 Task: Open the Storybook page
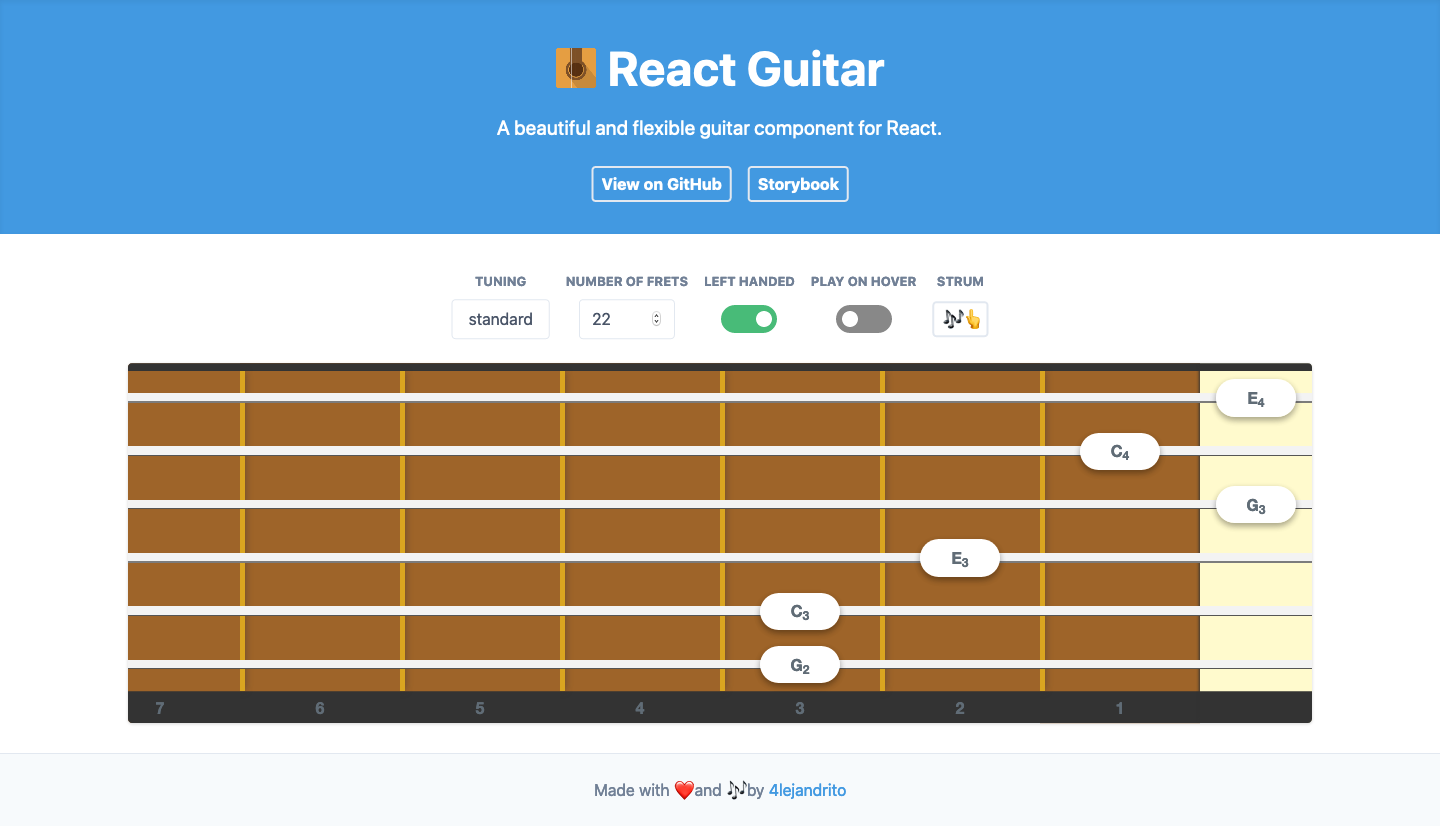(x=797, y=184)
